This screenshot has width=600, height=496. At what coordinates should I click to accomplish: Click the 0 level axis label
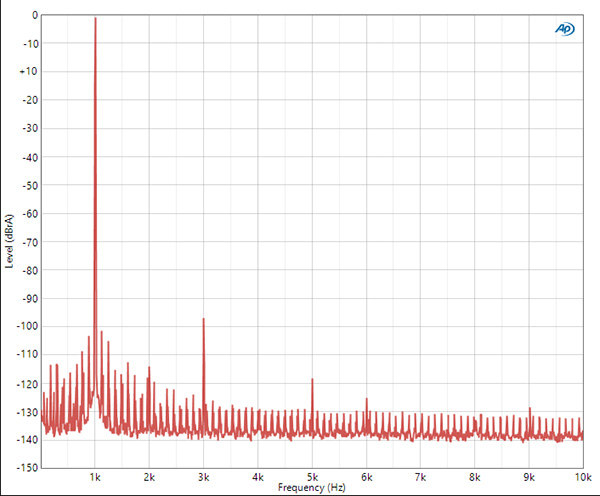click(35, 16)
